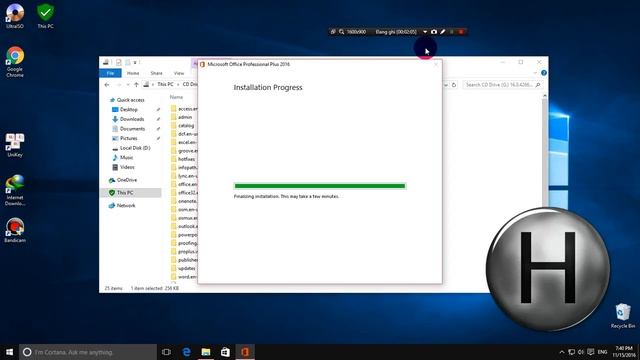
Task: Open Task View from the taskbar
Action: (166, 352)
